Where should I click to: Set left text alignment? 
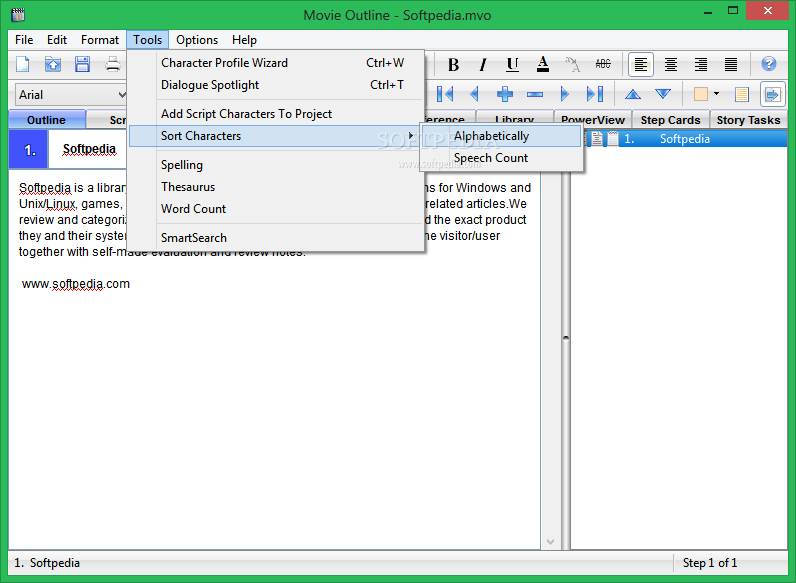tap(641, 64)
